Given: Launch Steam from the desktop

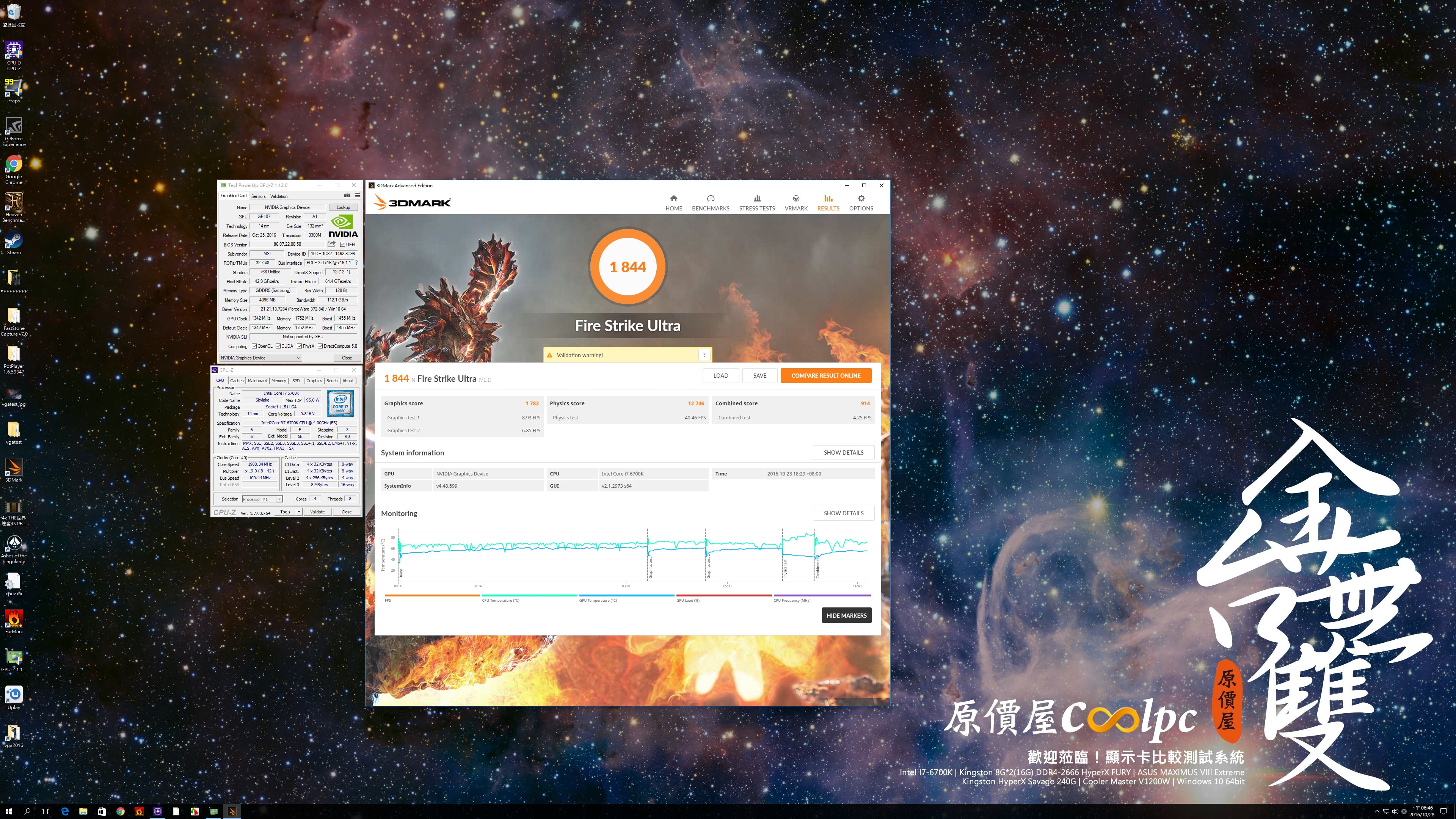Looking at the screenshot, I should click(14, 243).
